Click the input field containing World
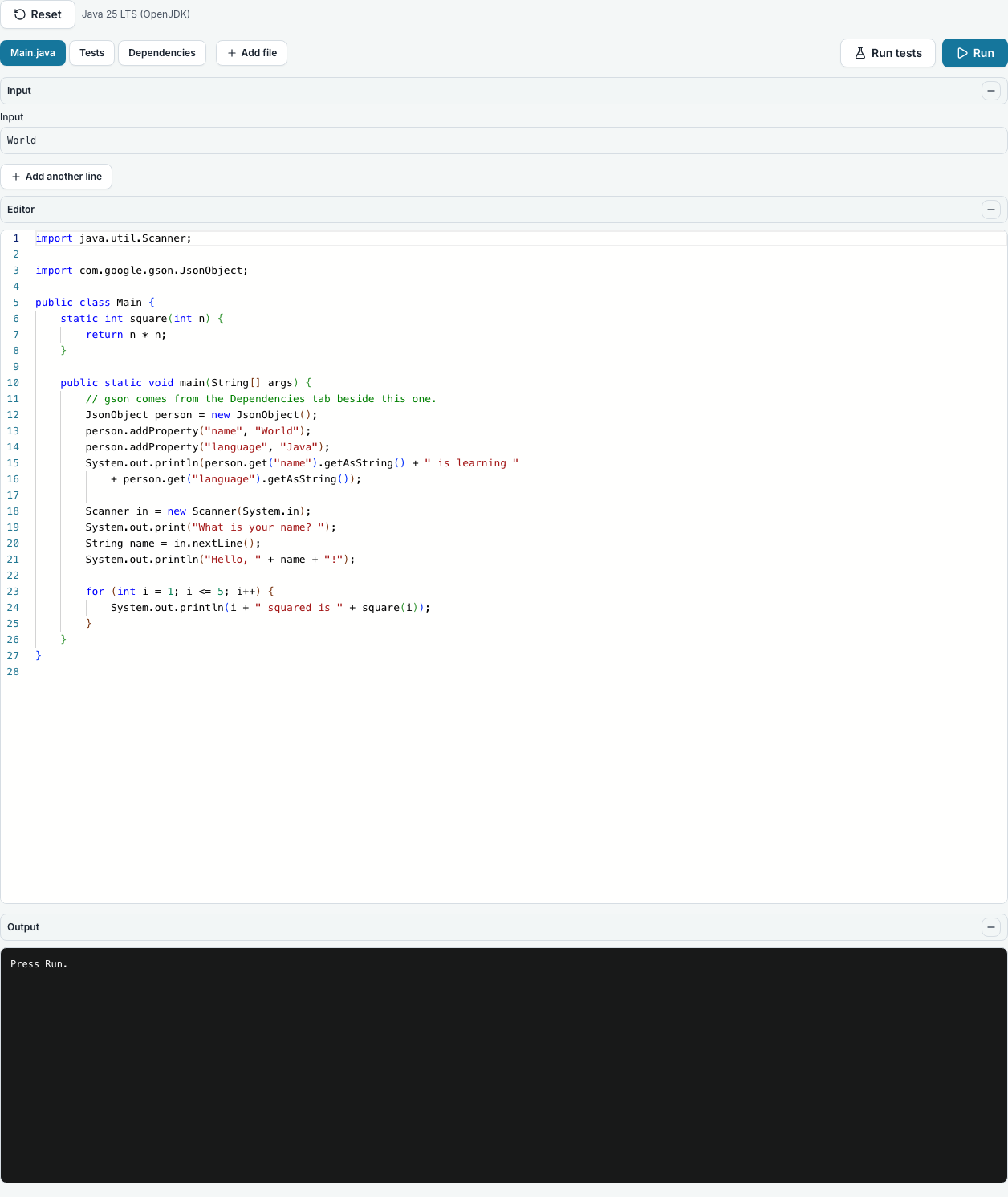 tap(504, 140)
